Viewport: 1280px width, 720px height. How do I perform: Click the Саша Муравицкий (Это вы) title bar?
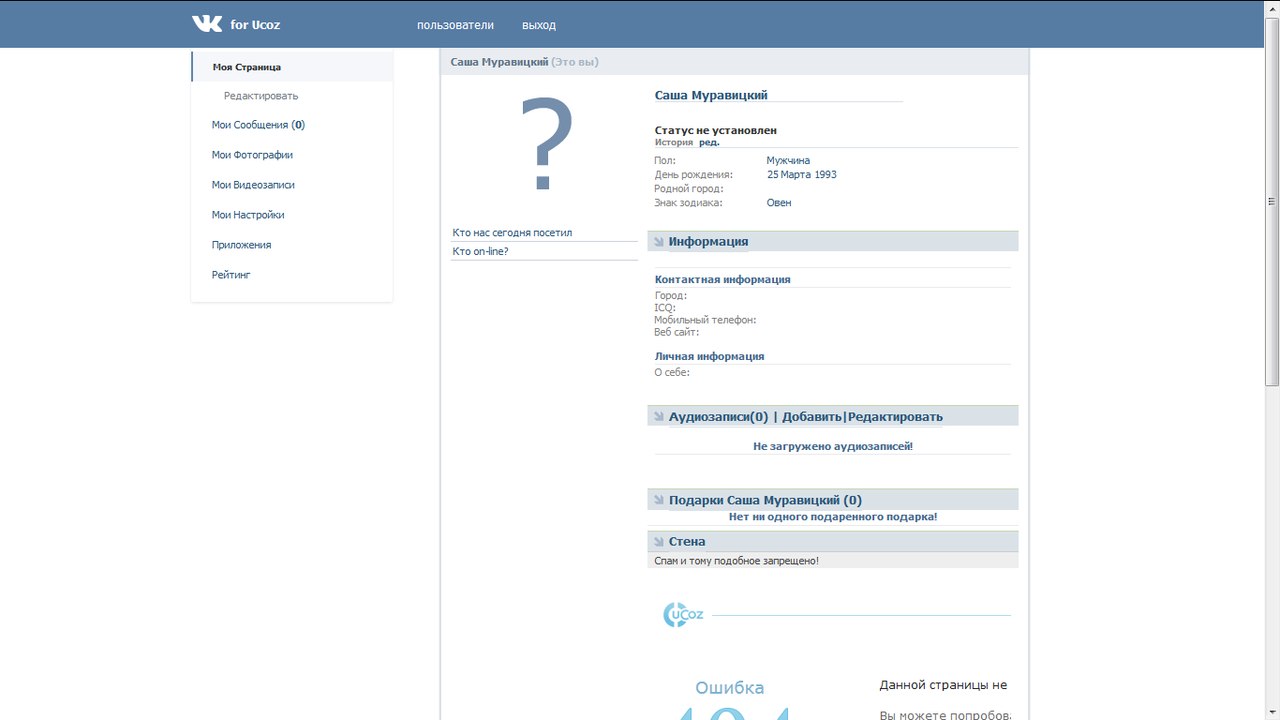(x=734, y=62)
